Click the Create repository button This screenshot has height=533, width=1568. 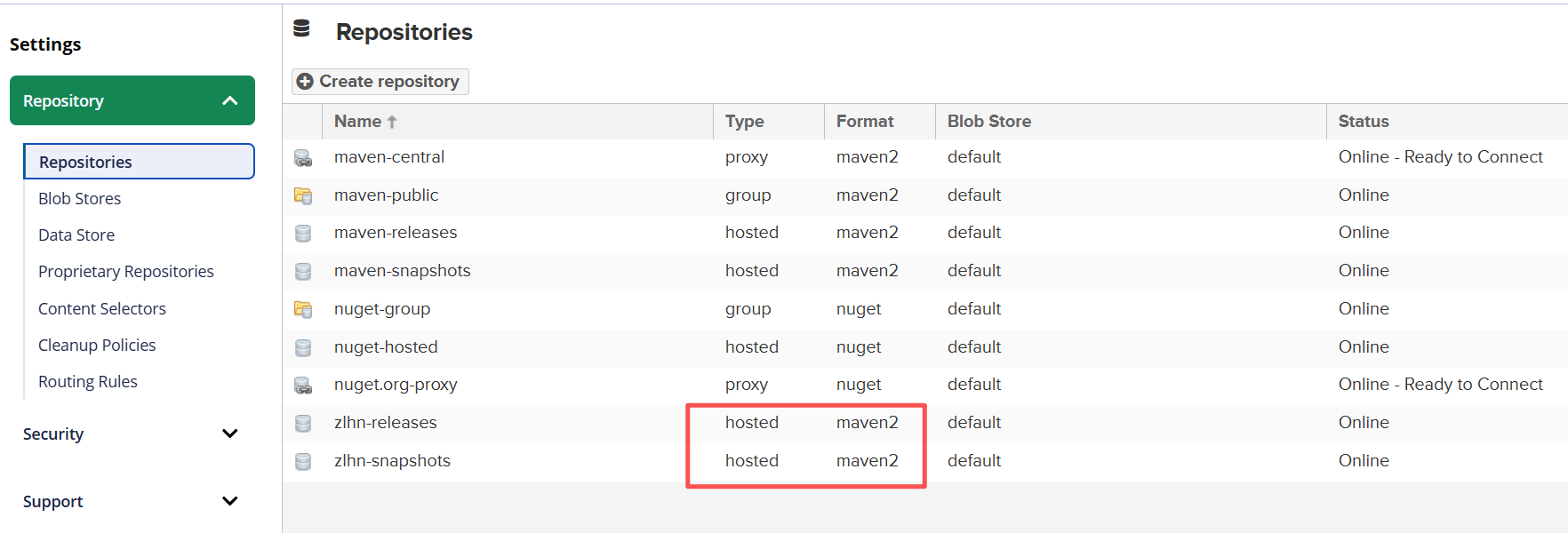[x=380, y=82]
